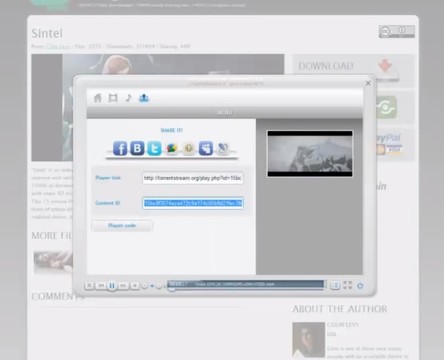
Task: Share using the Google Buzz icon
Action: click(x=171, y=149)
